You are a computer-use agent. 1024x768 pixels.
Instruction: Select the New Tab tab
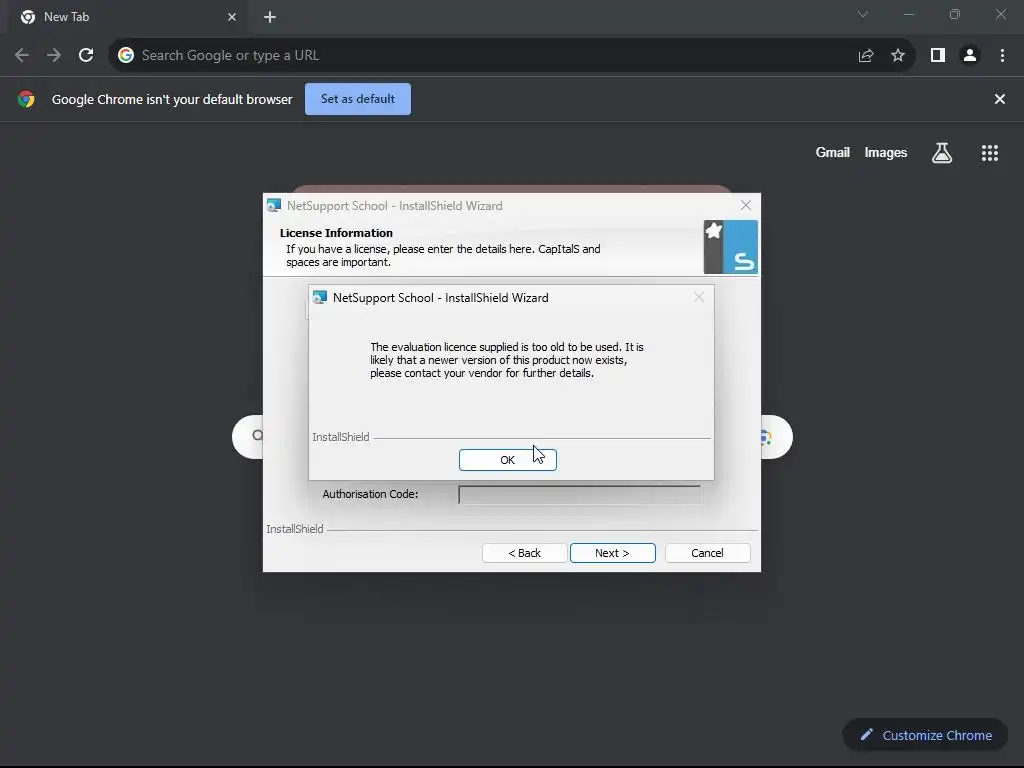click(127, 17)
